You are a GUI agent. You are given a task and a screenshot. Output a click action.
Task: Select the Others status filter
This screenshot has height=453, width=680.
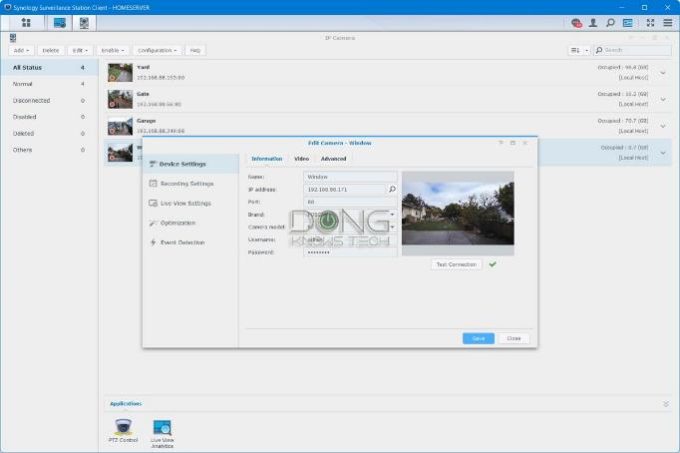(49, 150)
